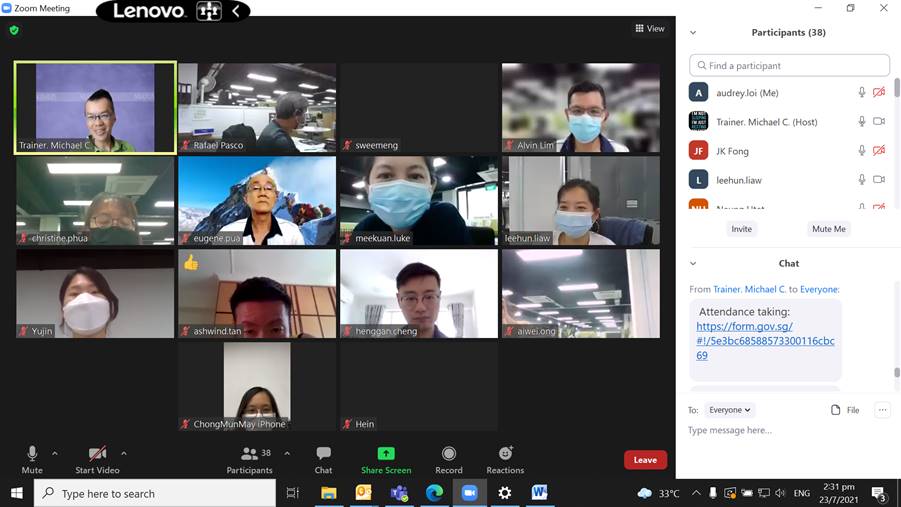Click the Trainer Michael C. host avatar
This screenshot has width=901, height=507.
(x=698, y=121)
